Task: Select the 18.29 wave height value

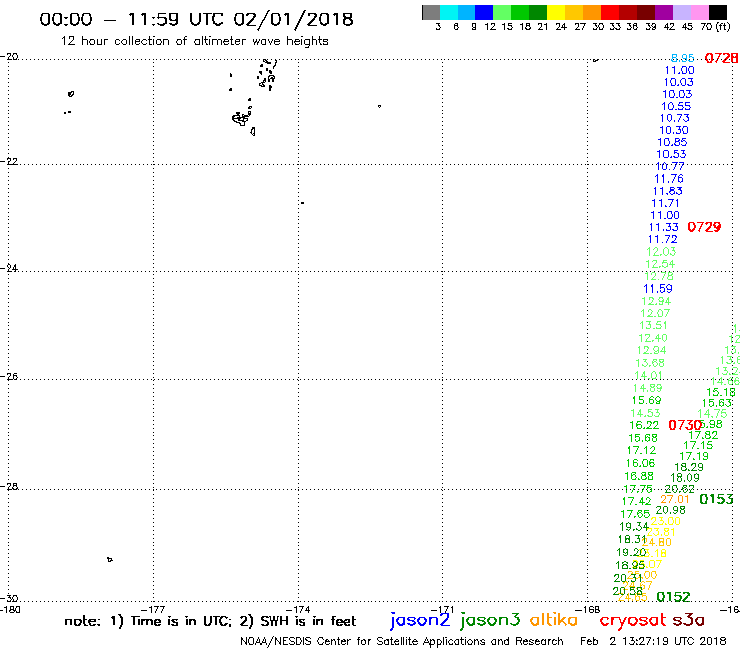Action: click(689, 467)
